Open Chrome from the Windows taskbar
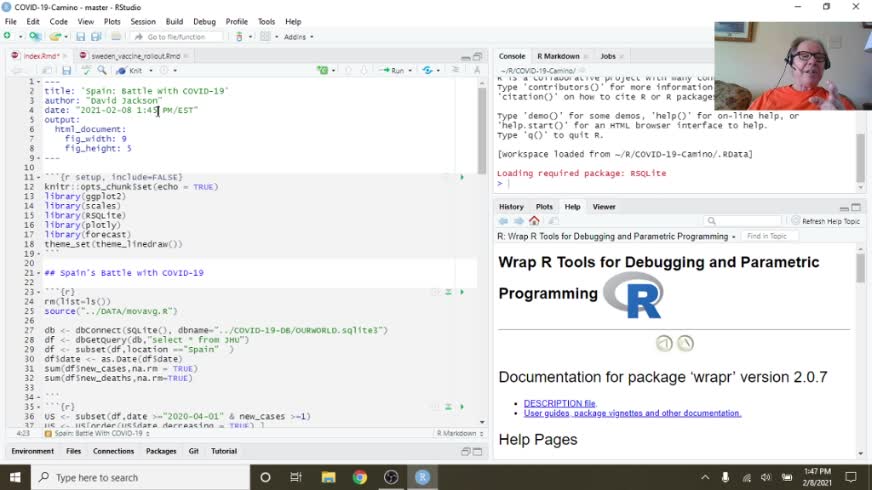872x490 pixels. (360, 477)
